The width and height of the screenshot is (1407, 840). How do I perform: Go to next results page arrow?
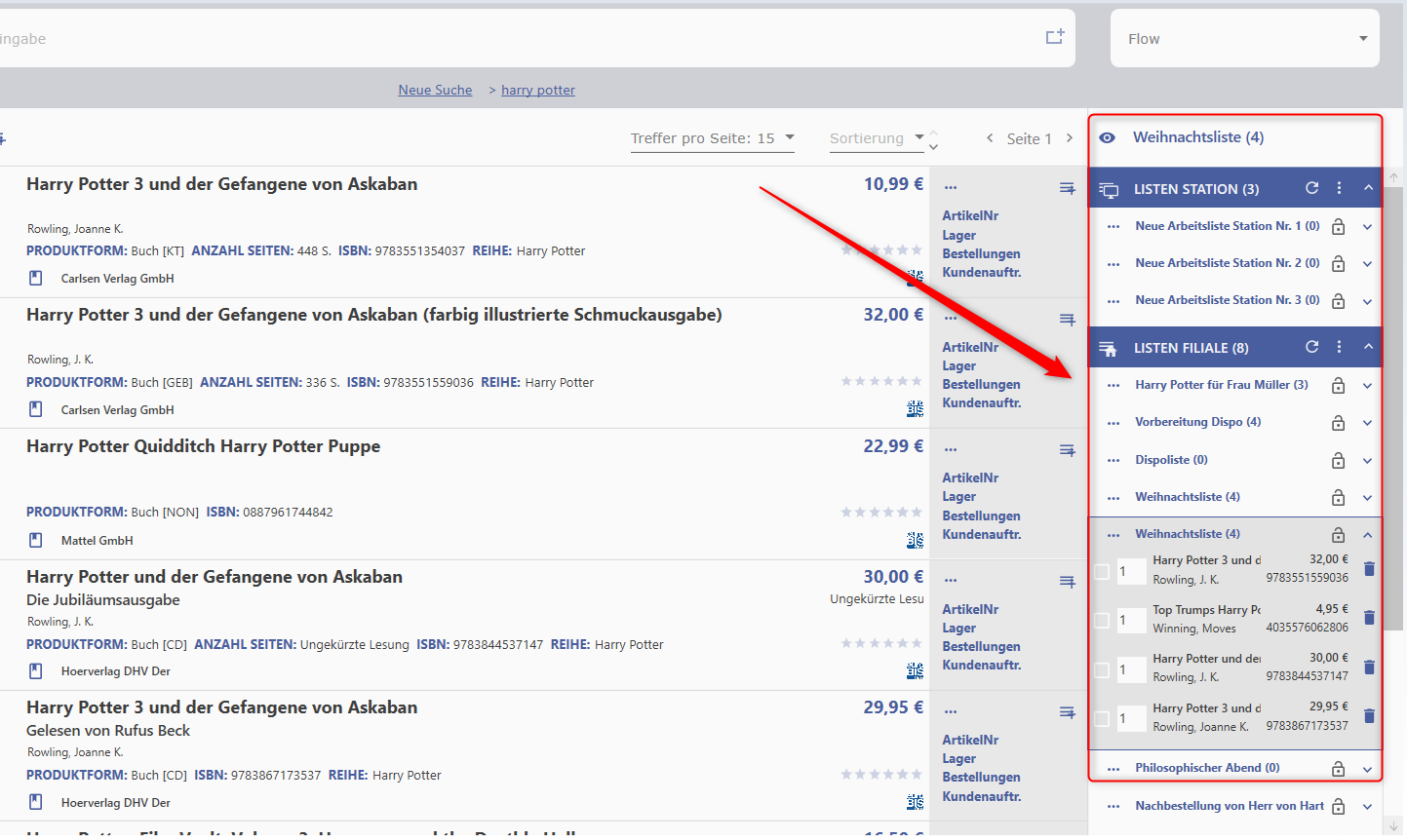1070,138
